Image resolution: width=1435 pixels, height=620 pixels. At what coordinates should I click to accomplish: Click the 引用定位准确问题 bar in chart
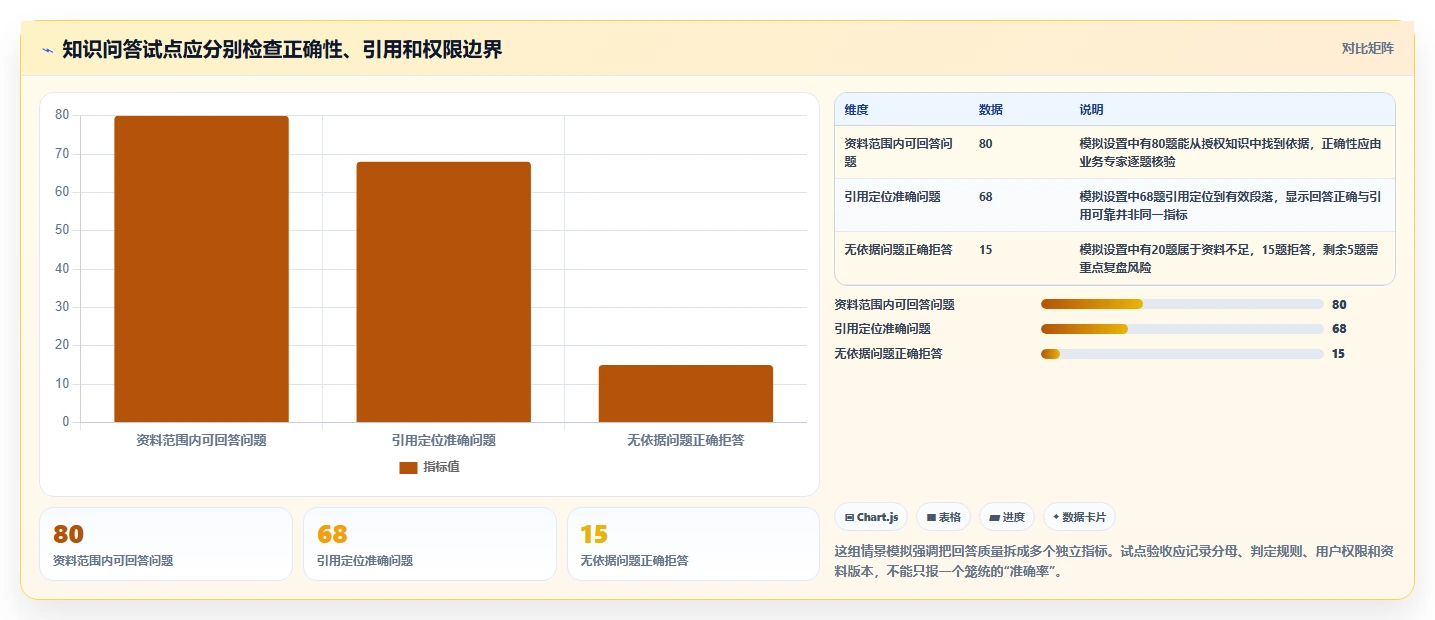coord(443,292)
